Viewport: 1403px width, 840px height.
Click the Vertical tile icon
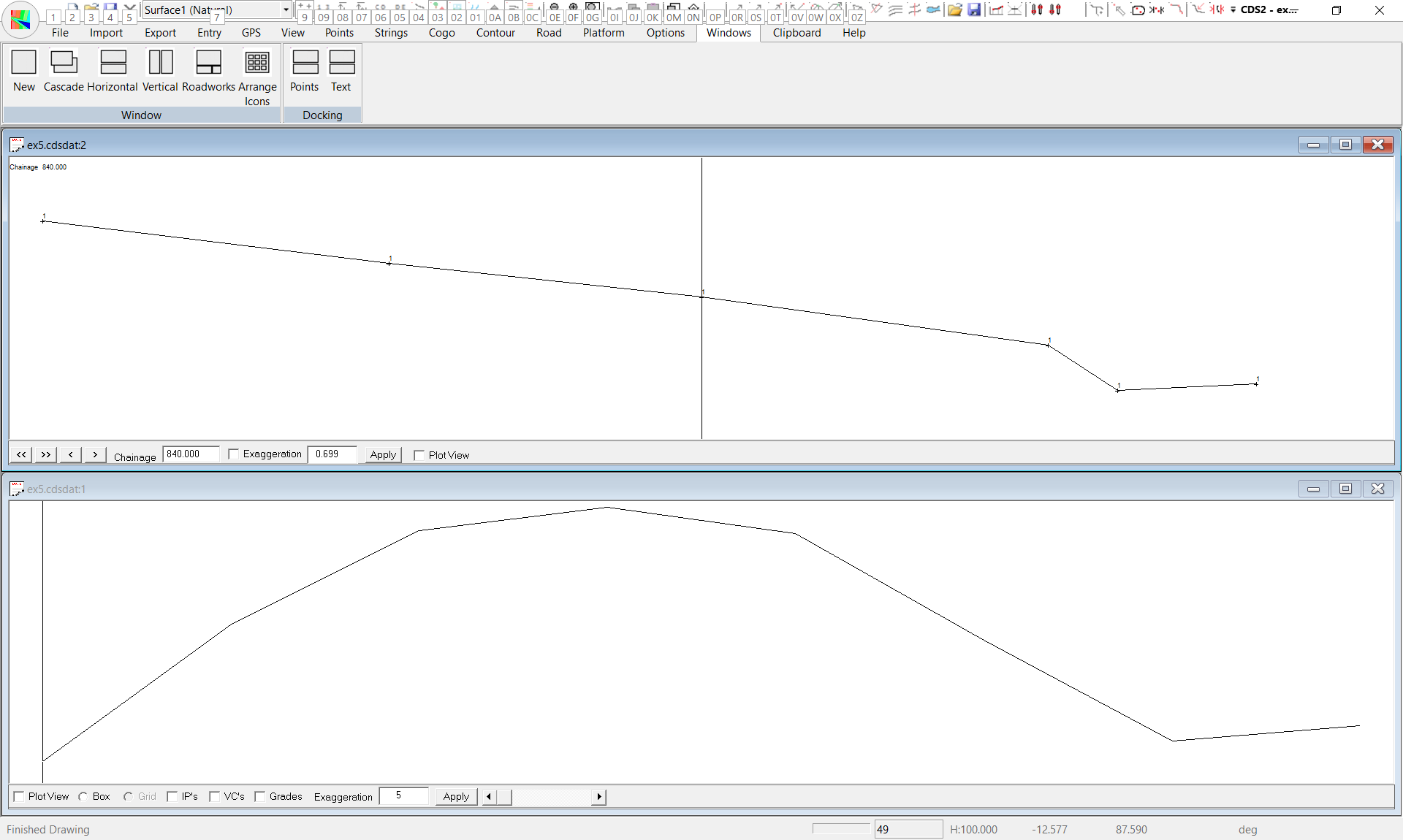coord(160,63)
